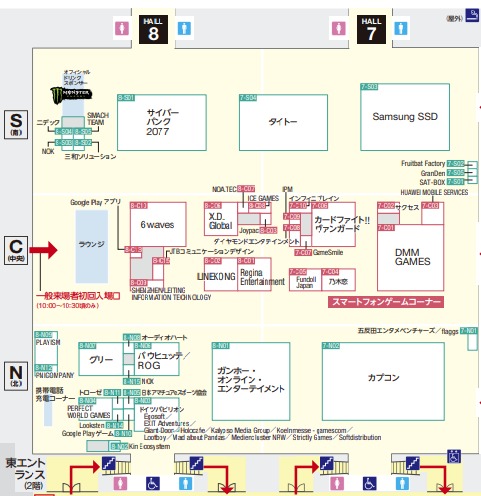481x496 pixels.
Task: Select the グリー booth
Action: (x=101, y=359)
